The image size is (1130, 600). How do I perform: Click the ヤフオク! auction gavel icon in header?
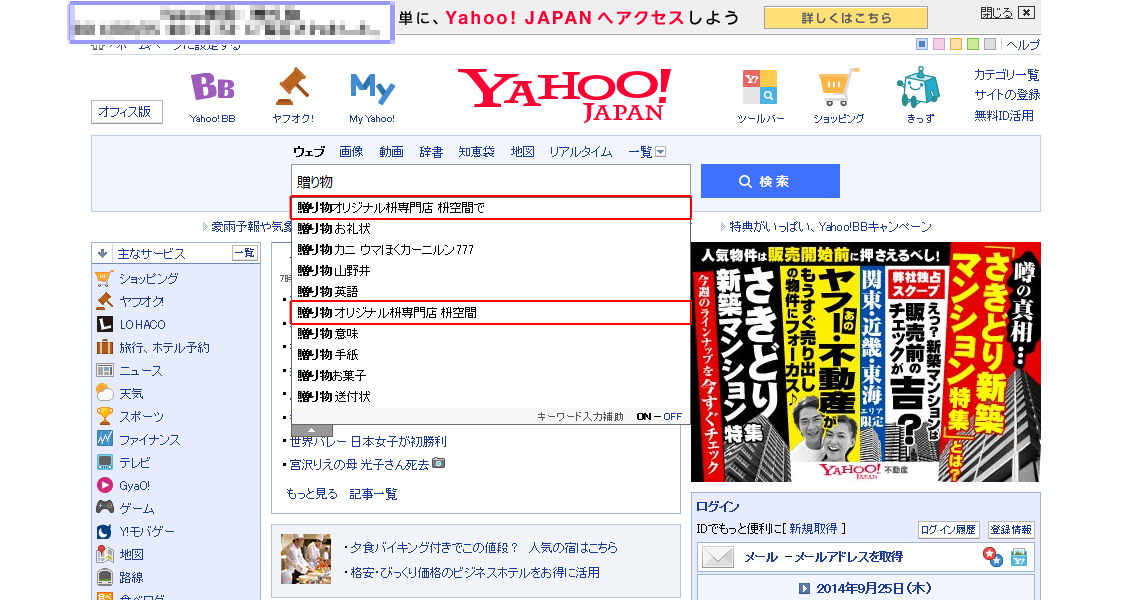pos(293,87)
